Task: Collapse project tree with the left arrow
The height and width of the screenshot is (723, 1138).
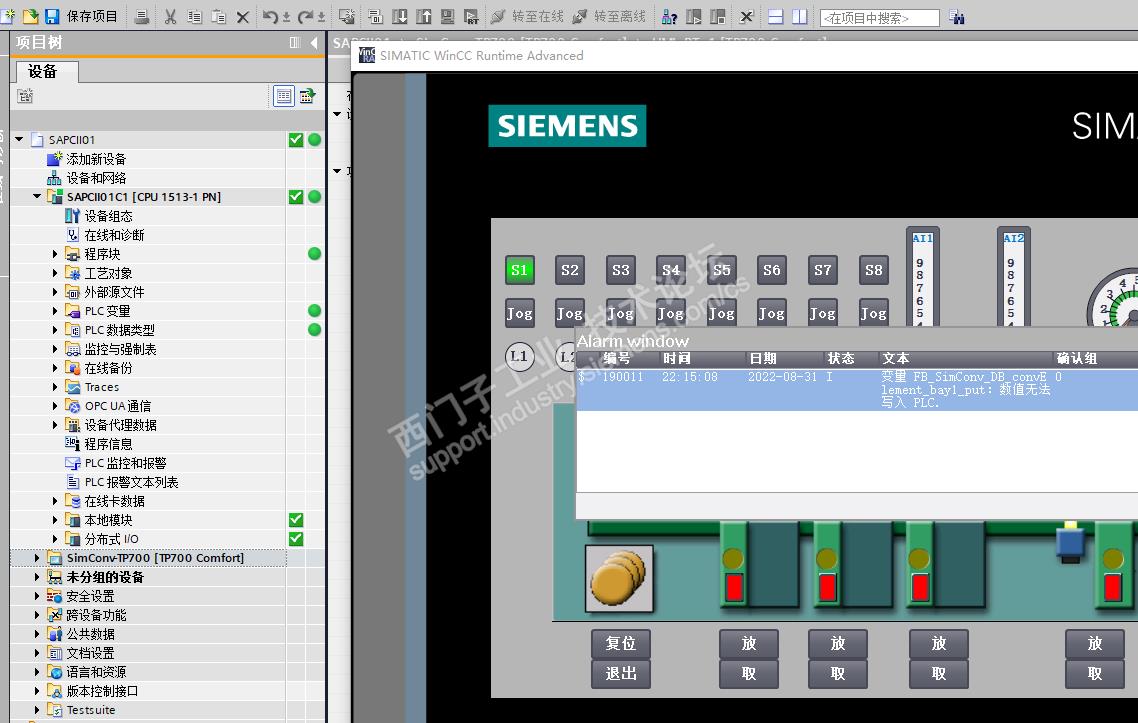Action: [314, 43]
